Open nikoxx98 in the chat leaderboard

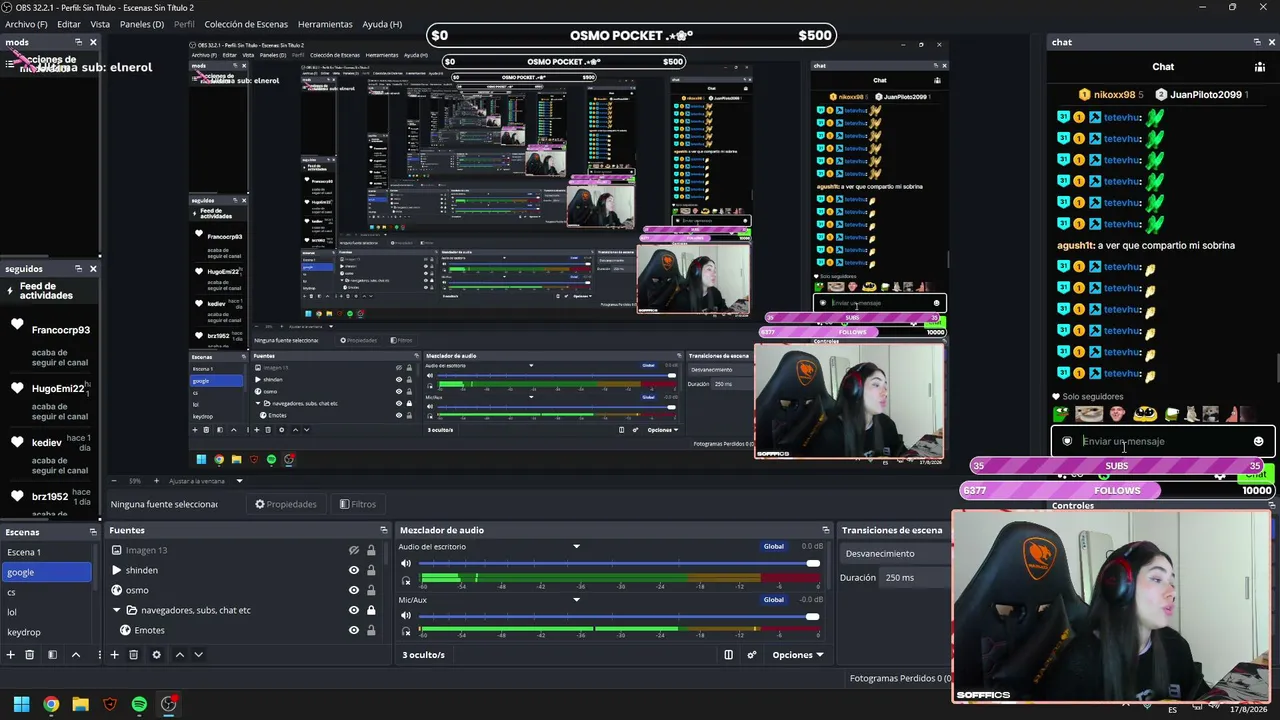[x=1113, y=95]
